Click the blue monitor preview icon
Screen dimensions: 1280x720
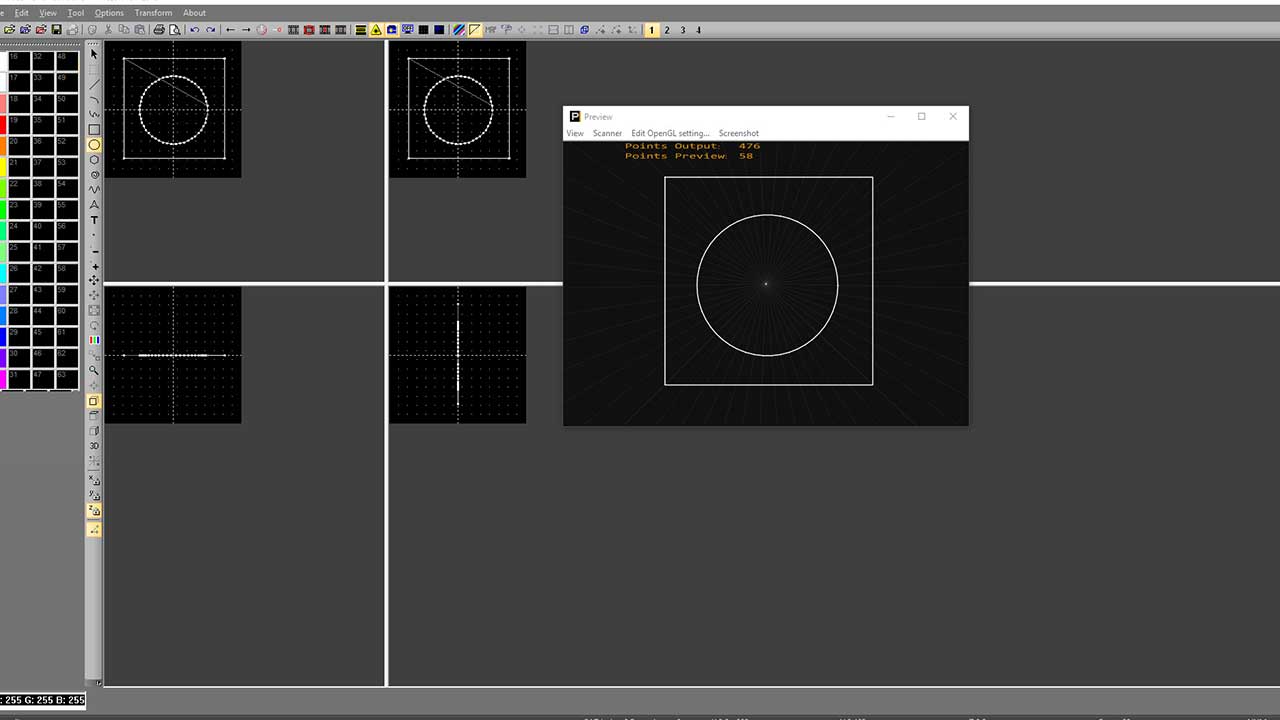tap(408, 30)
